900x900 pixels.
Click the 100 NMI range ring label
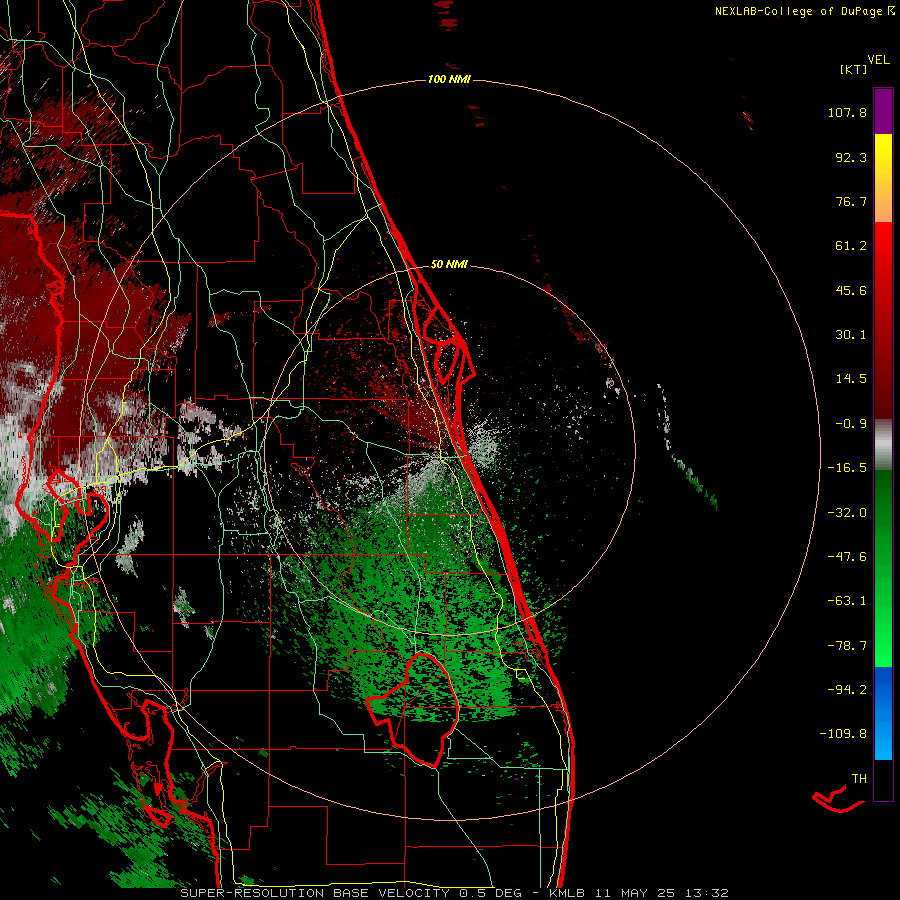pos(449,79)
